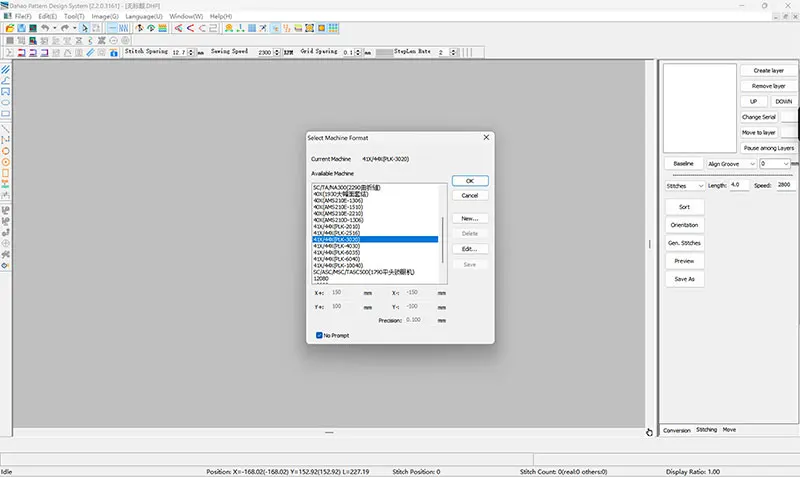Screen dimensions: 800x477
Task: Close the Select Machine Format dialog
Action: 486,137
